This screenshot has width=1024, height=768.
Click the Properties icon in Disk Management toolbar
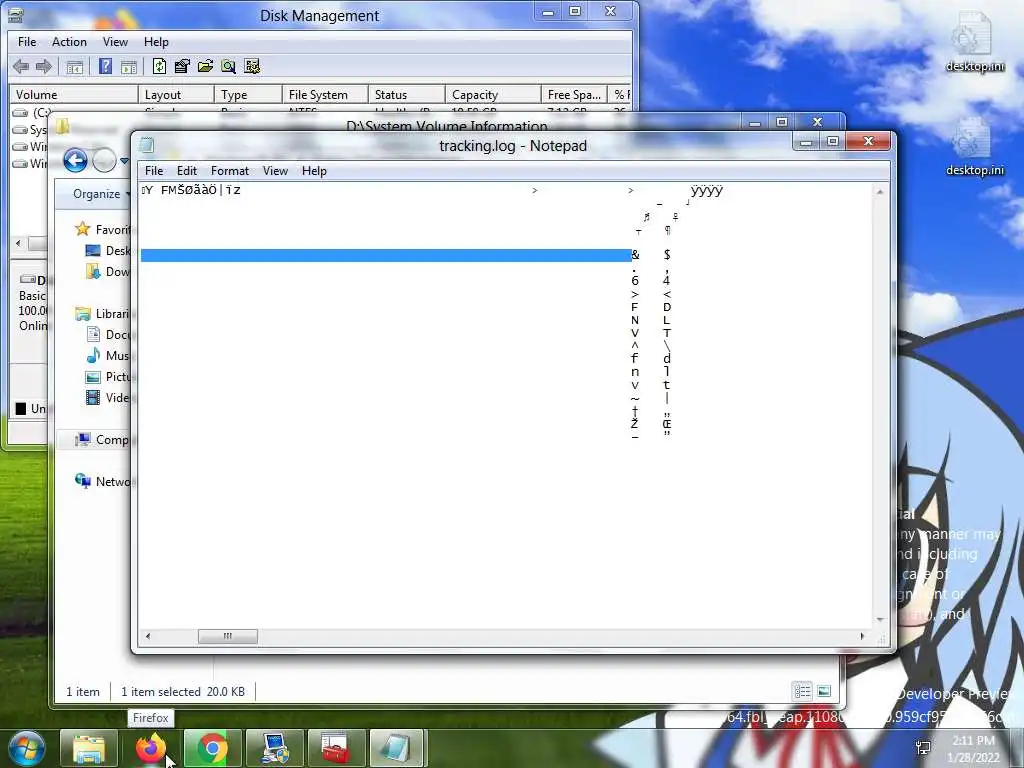[x=182, y=67]
